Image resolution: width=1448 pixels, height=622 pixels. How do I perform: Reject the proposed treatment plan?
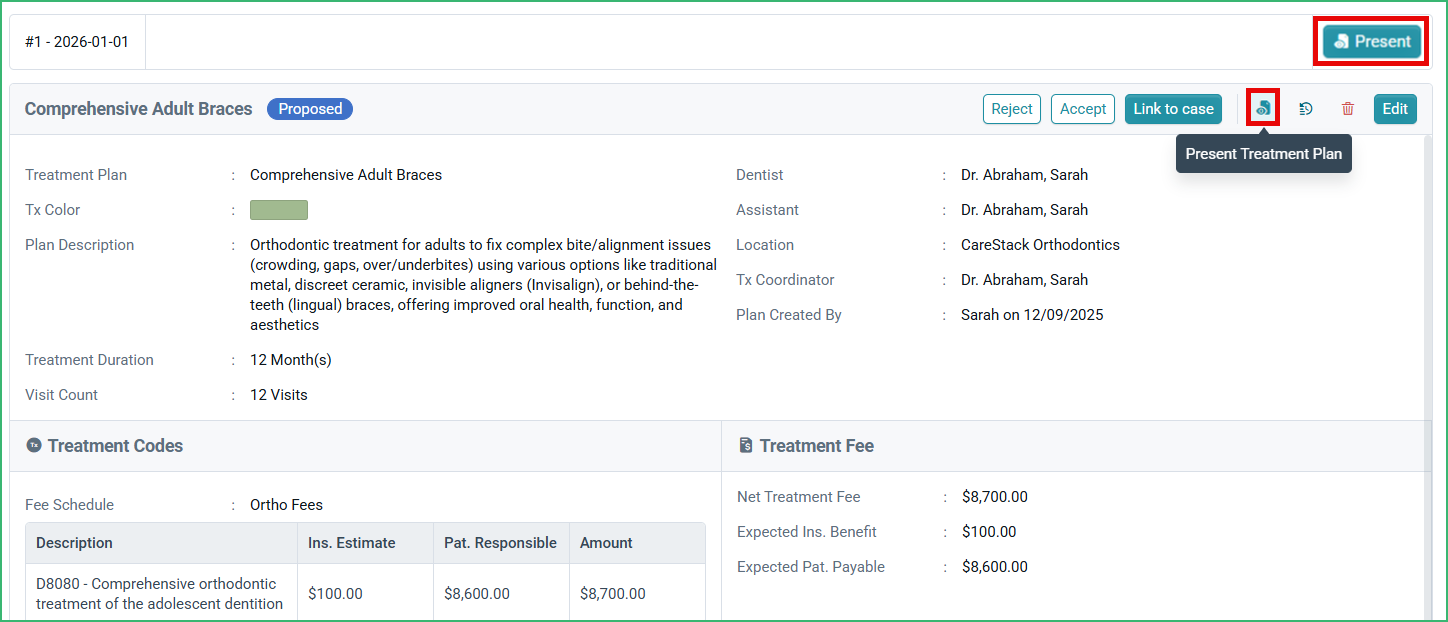pyautogui.click(x=1012, y=109)
